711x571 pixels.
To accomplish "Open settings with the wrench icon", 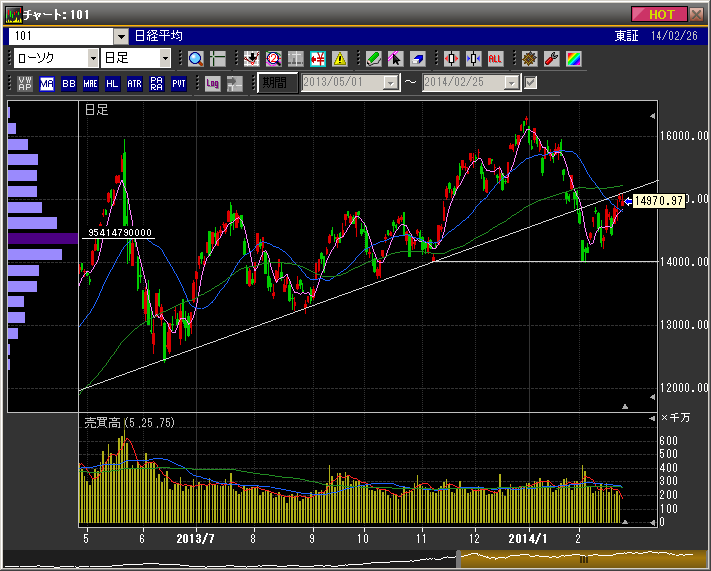I will pos(551,58).
